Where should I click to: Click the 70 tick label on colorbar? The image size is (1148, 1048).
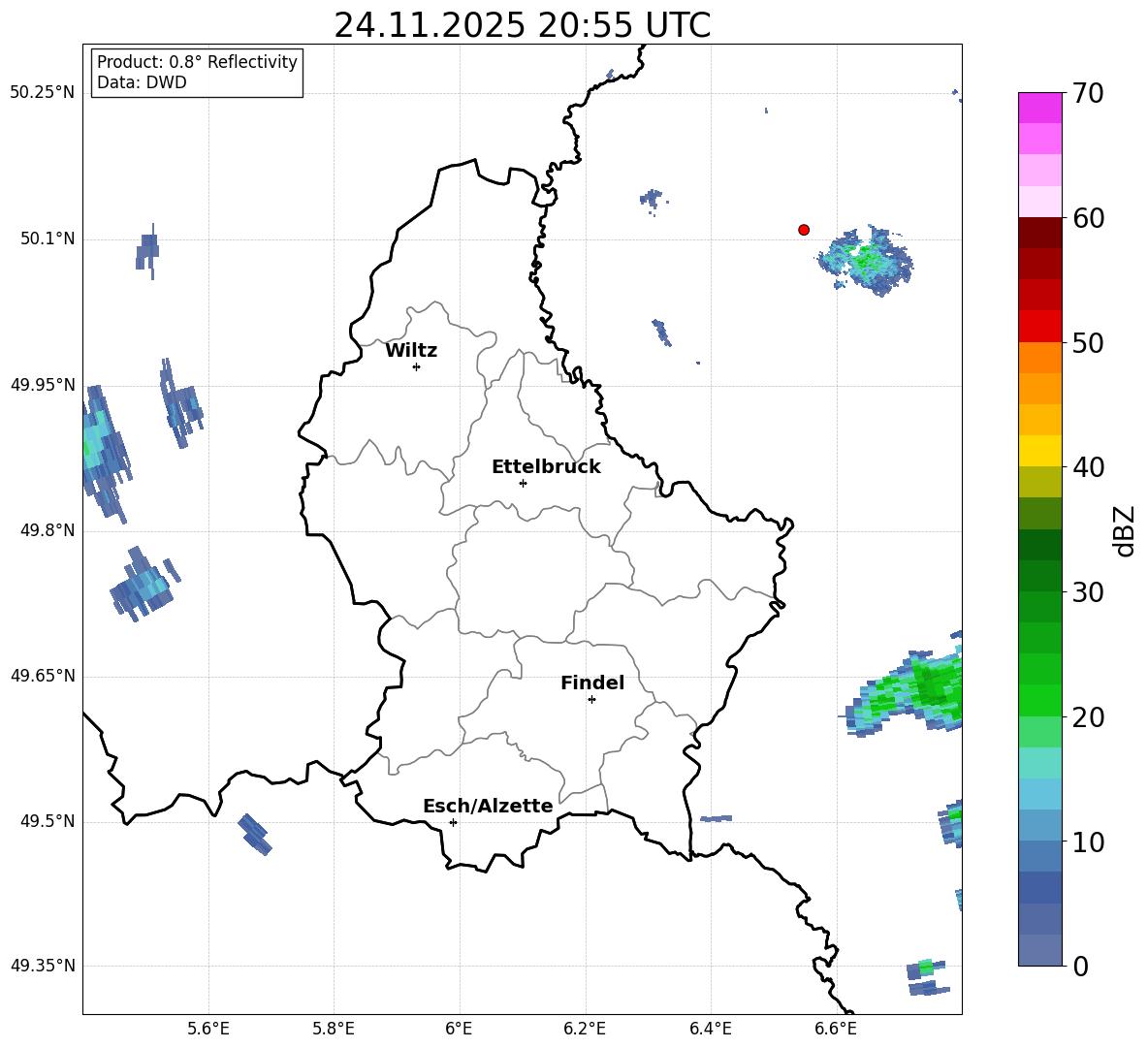click(x=1088, y=94)
